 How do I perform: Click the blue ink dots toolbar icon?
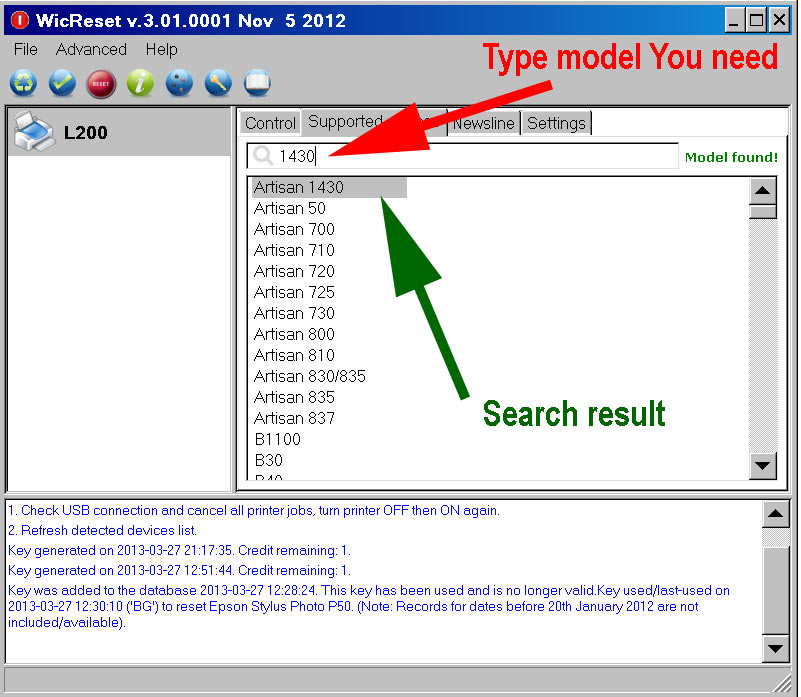pyautogui.click(x=179, y=83)
